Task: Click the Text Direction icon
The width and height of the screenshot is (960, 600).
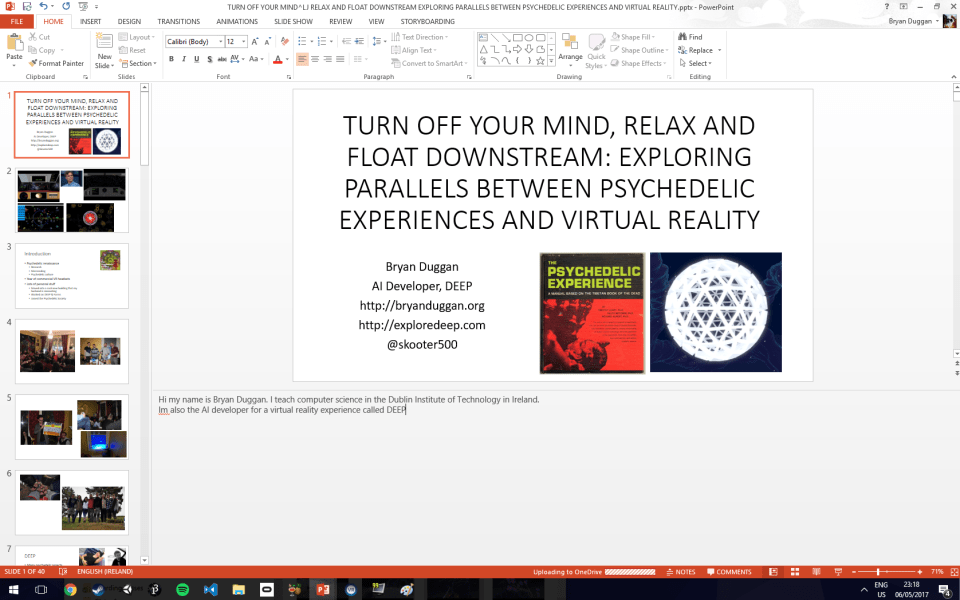Action: [421, 37]
